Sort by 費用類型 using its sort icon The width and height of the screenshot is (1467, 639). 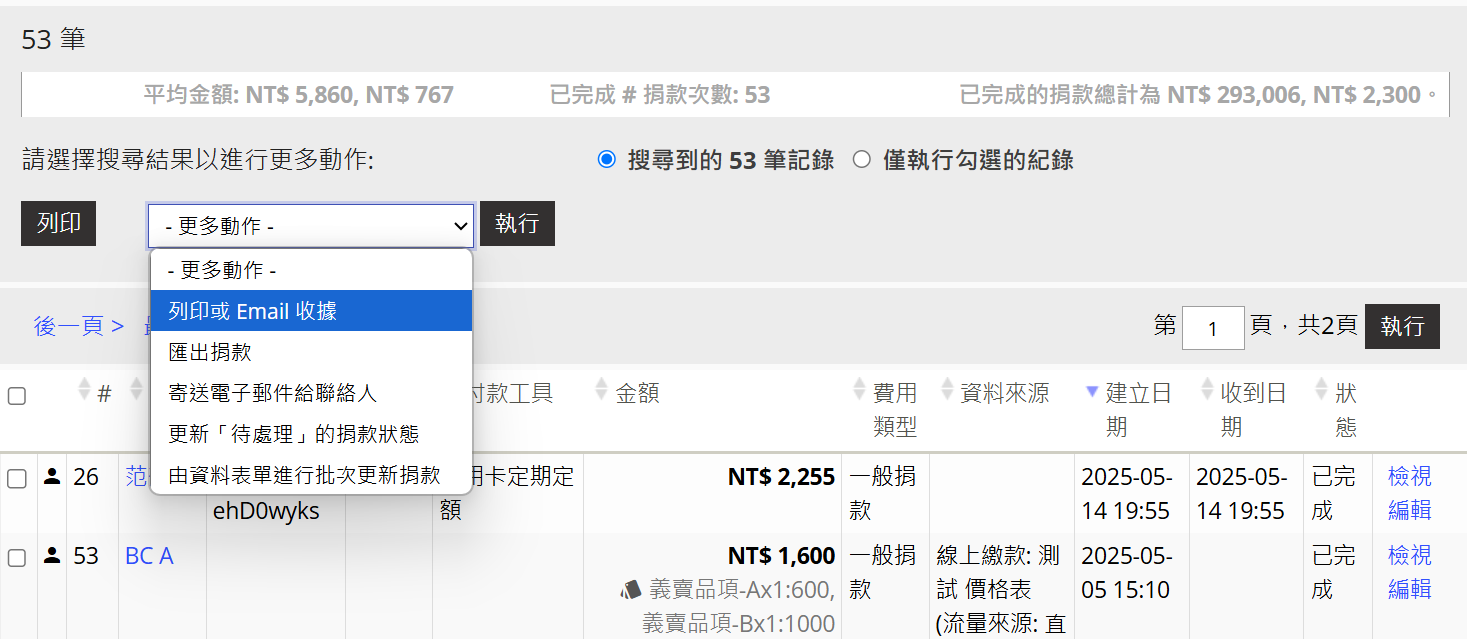[x=859, y=393]
